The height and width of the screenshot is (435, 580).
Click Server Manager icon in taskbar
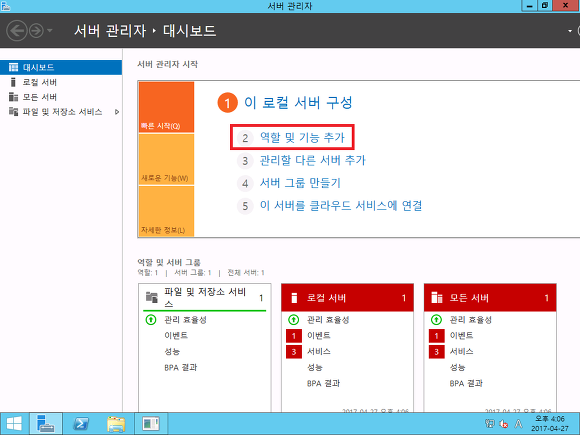[46, 424]
